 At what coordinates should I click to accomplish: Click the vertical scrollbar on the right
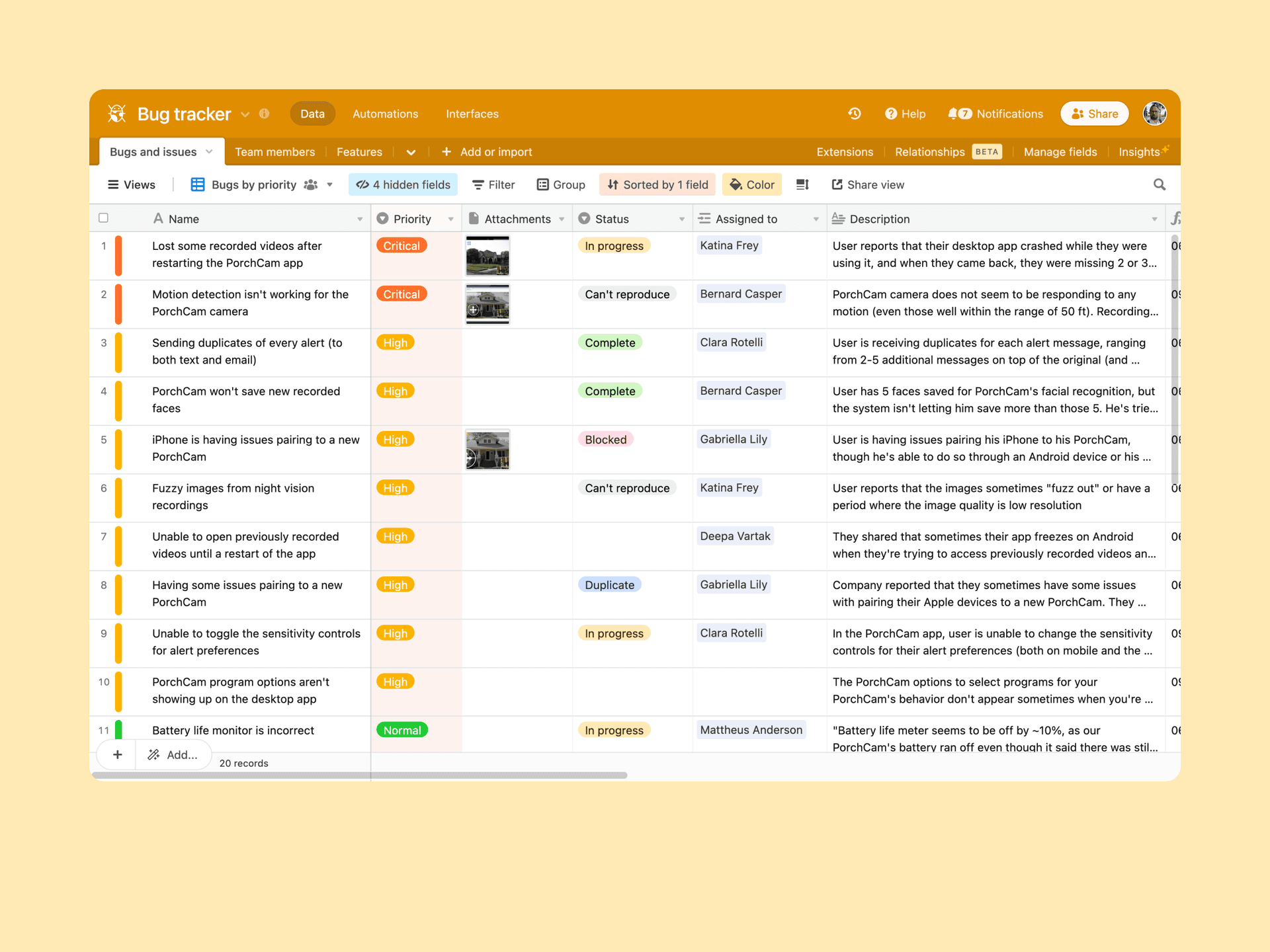click(1175, 360)
